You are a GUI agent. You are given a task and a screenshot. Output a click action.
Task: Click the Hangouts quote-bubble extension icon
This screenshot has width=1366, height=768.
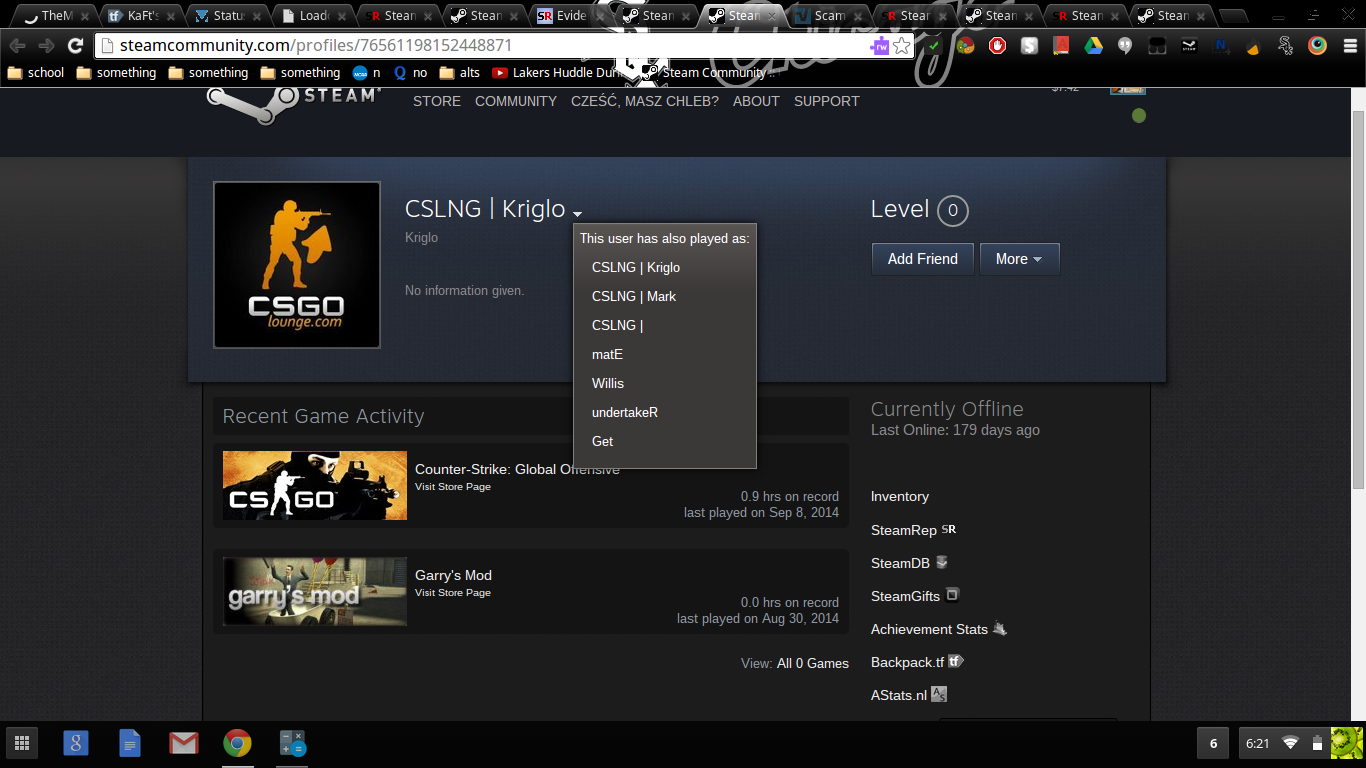point(1125,46)
